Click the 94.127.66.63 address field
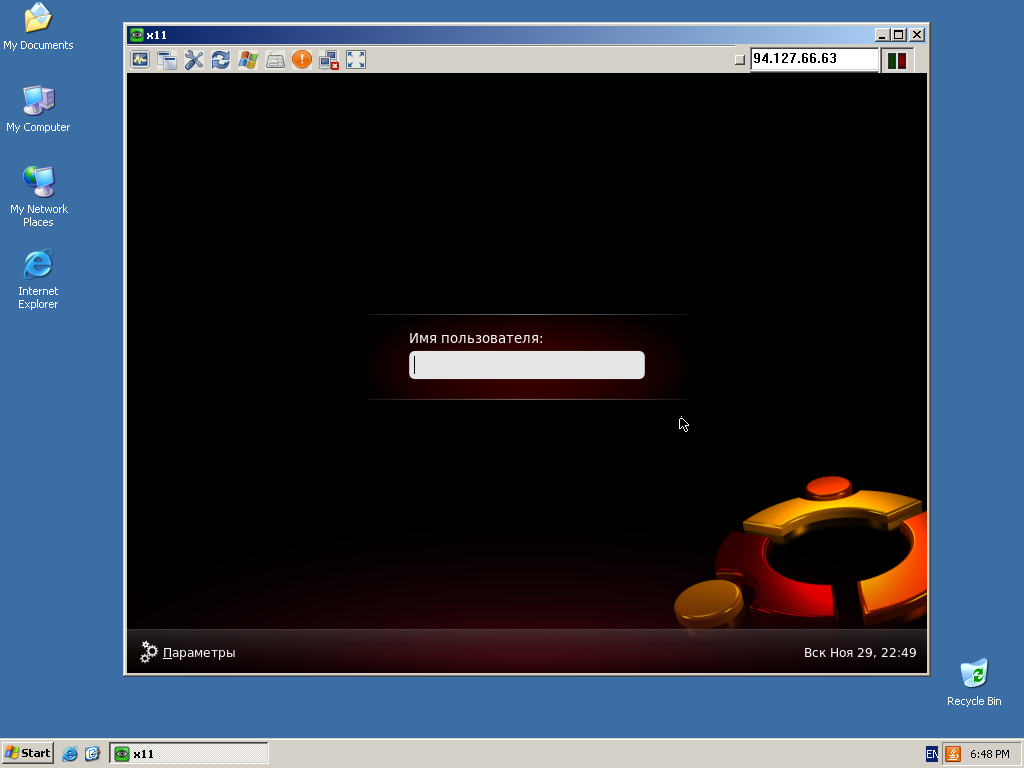This screenshot has width=1024, height=768. coord(814,59)
